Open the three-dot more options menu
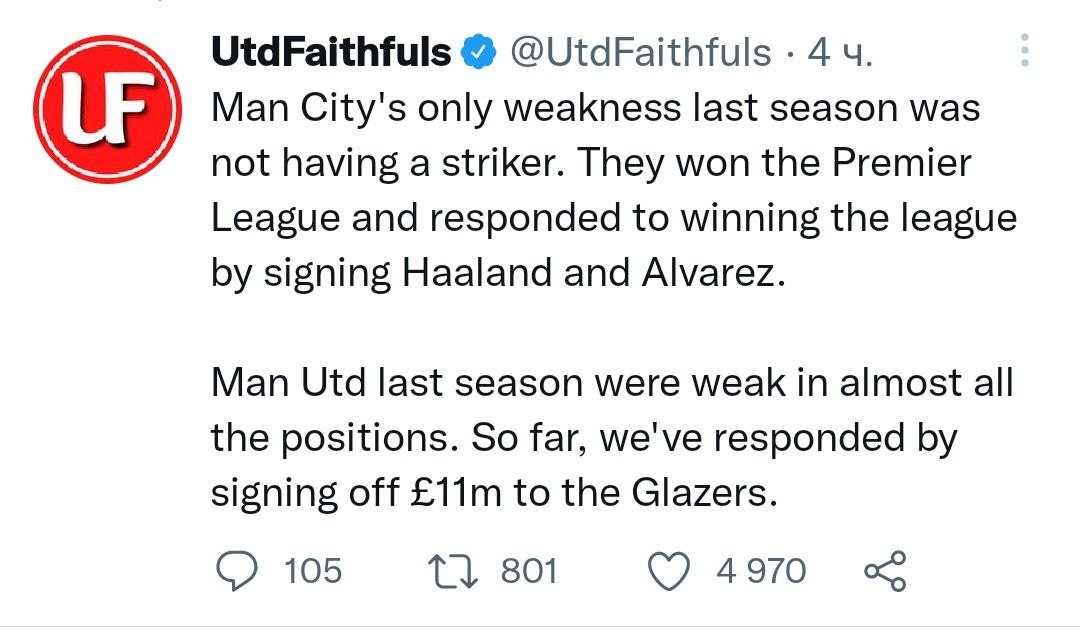1080x630 pixels. pyautogui.click(x=1024, y=51)
